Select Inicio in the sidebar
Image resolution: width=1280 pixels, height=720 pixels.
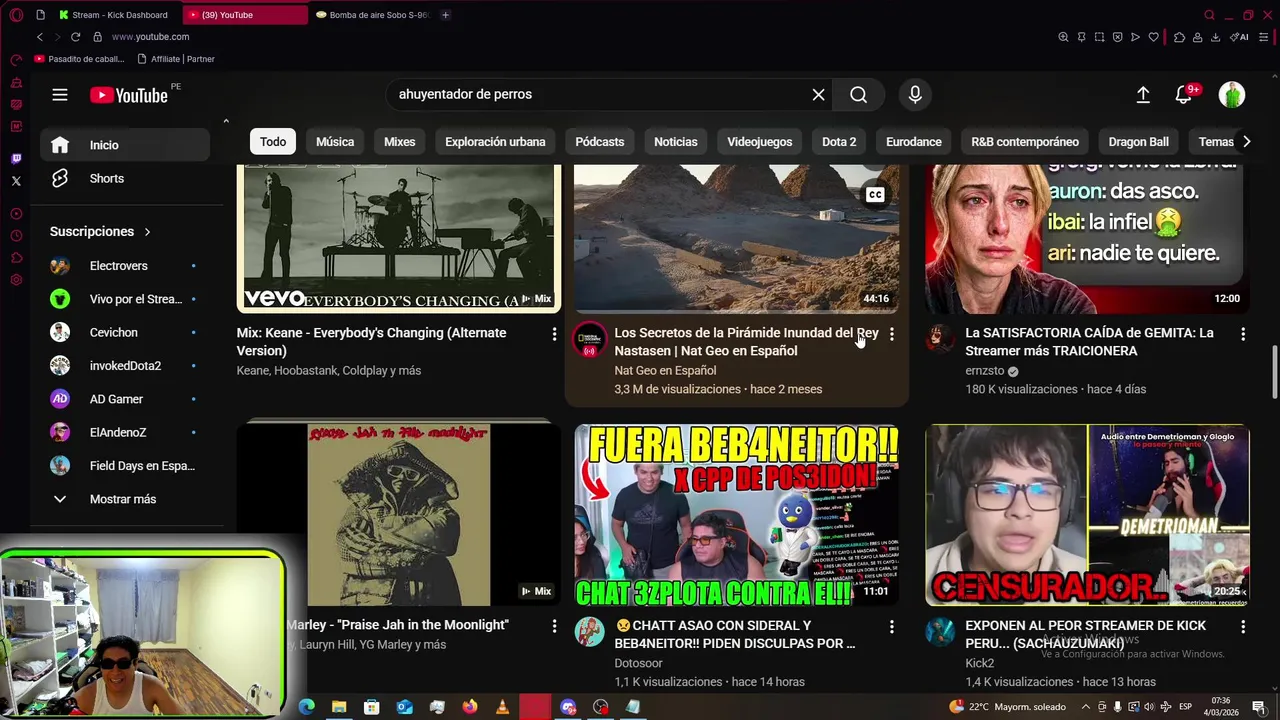click(x=125, y=145)
